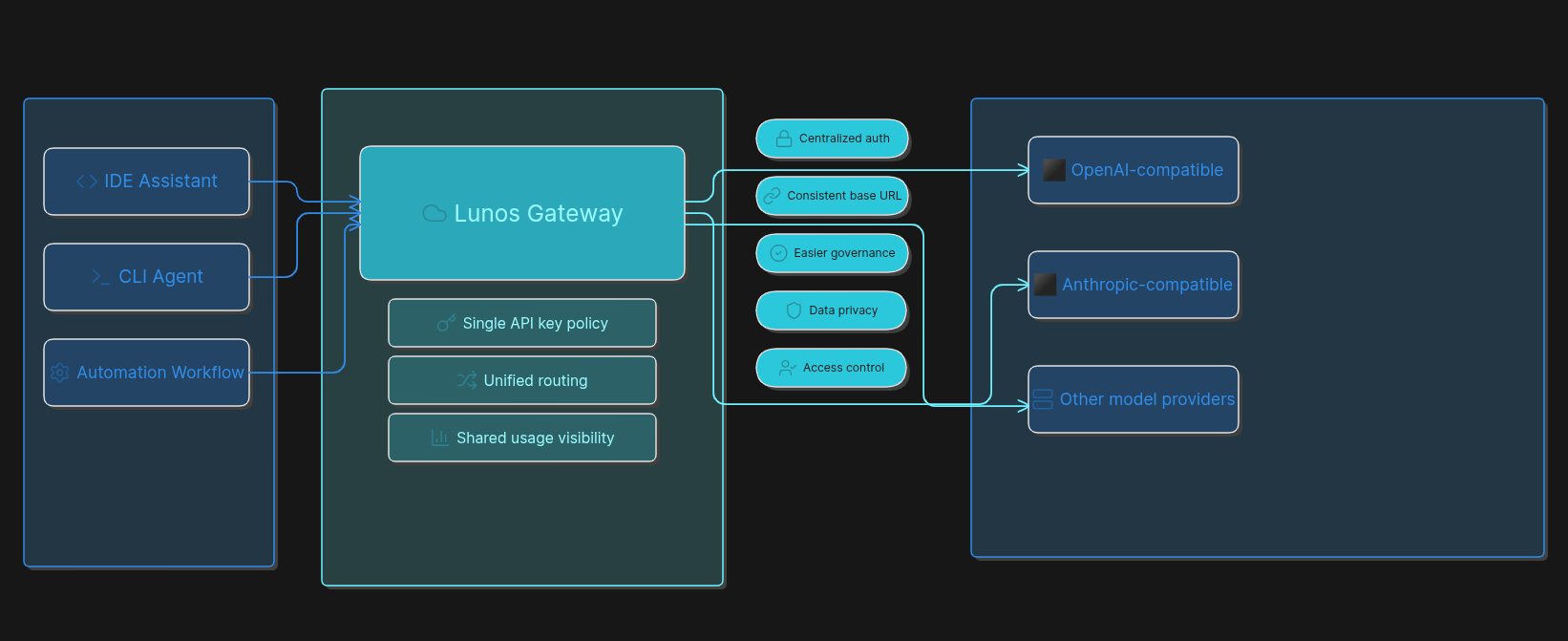Click the Easier governance text
The width and height of the screenshot is (1568, 641).
(844, 253)
